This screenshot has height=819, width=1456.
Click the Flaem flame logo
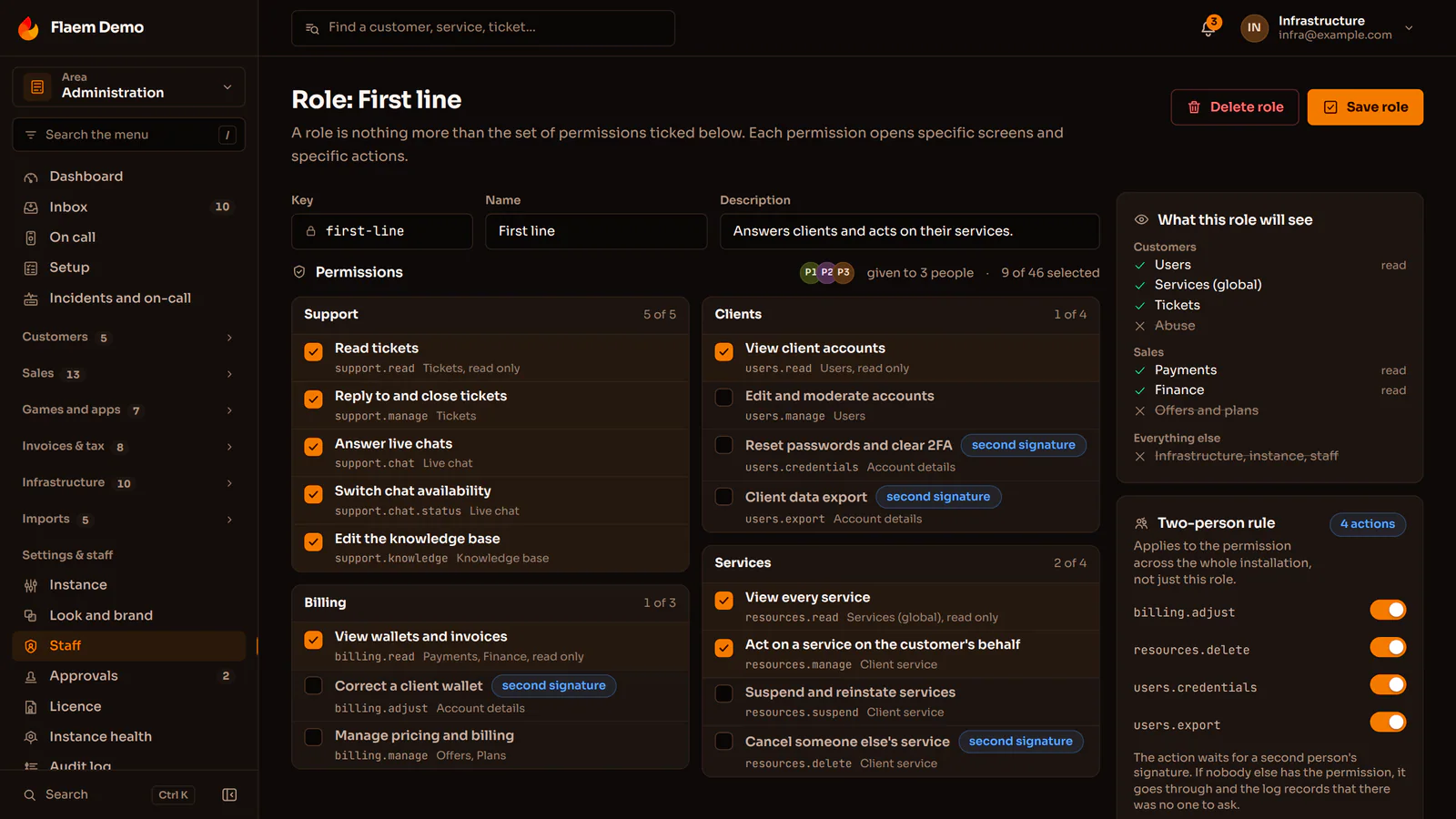[28, 27]
